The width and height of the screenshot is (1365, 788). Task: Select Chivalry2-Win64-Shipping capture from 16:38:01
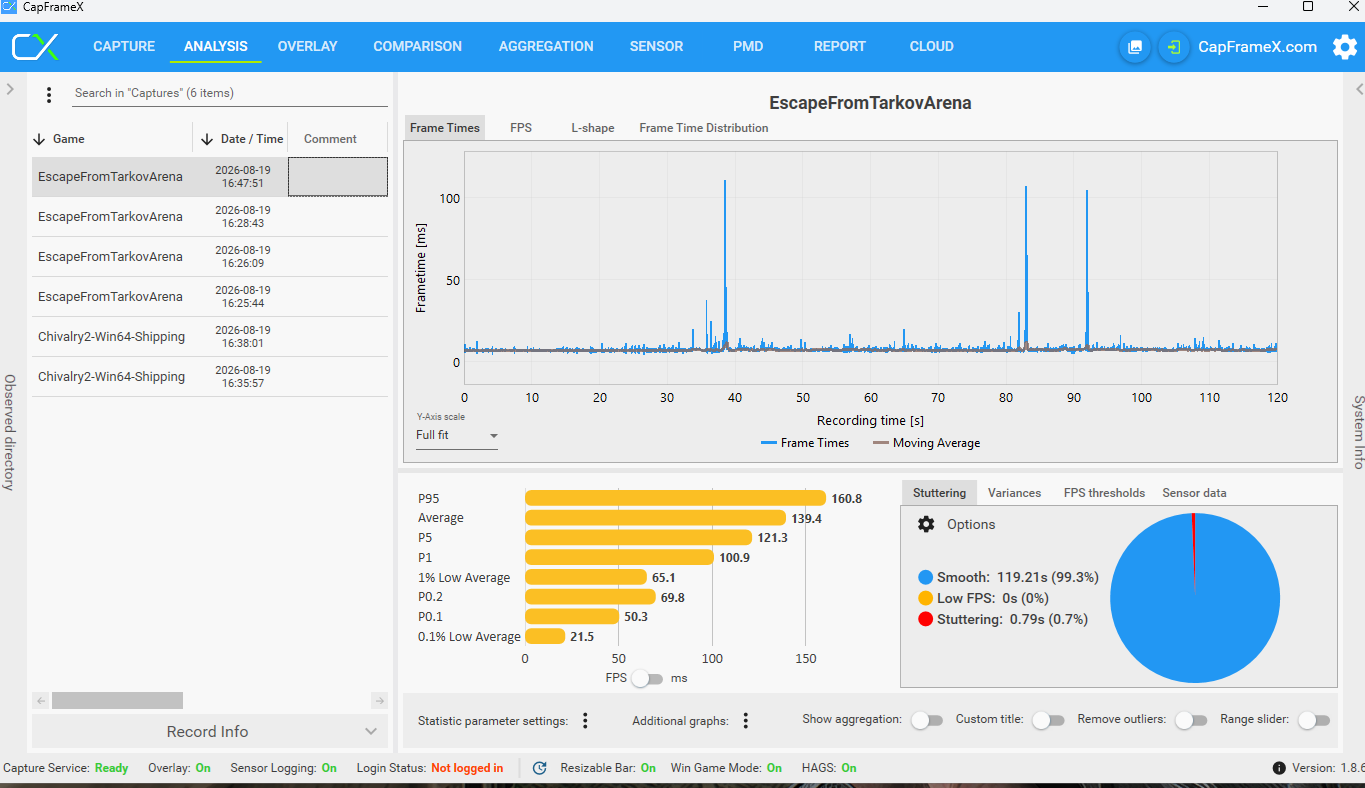tap(209, 337)
